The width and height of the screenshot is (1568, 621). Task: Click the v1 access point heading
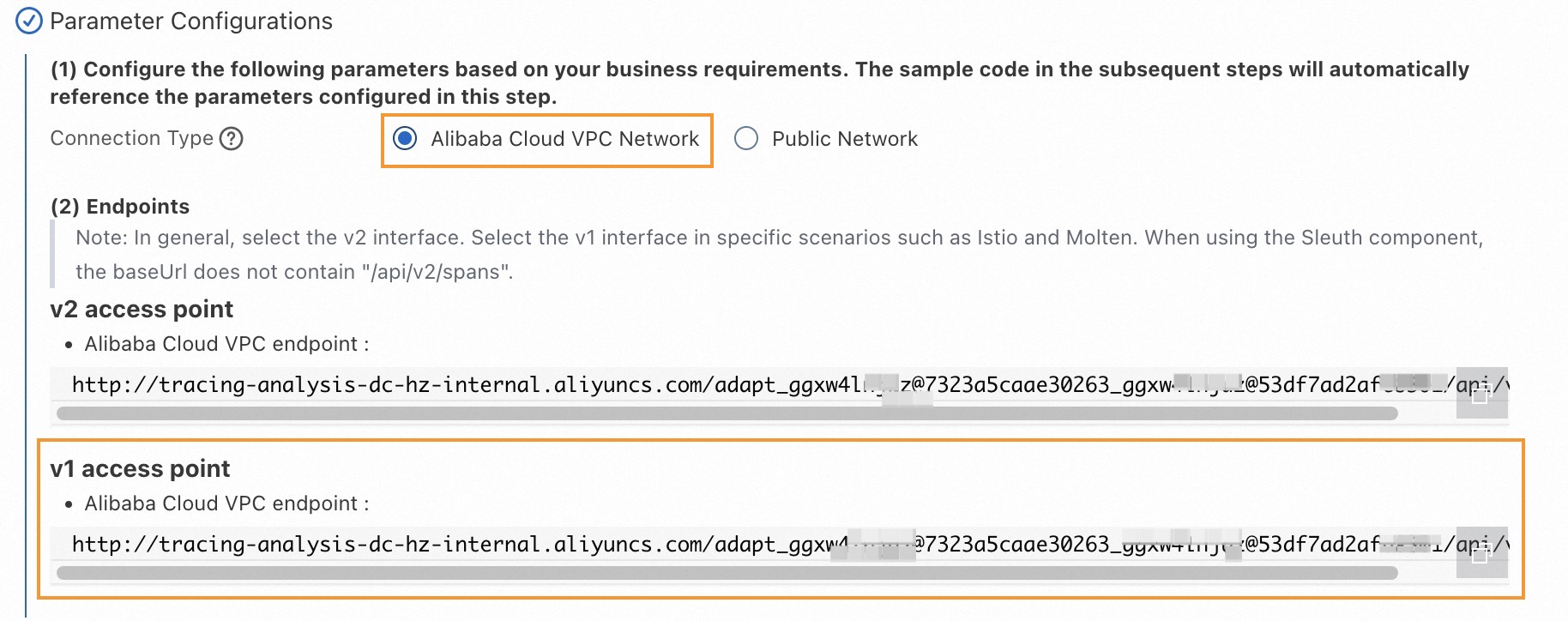pyautogui.click(x=140, y=468)
